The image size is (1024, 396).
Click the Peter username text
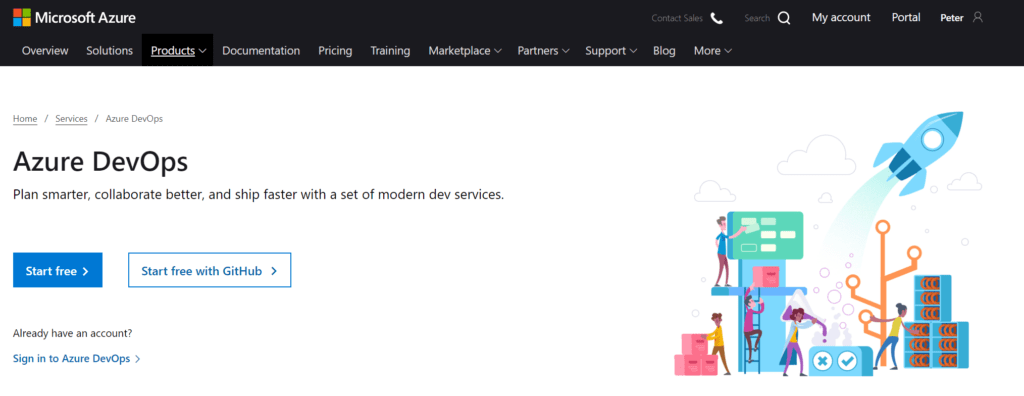click(x=952, y=18)
